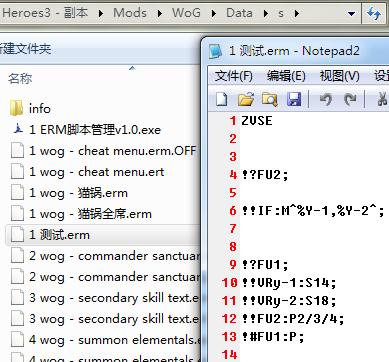Click the Notepad2 window title bar
The width and height of the screenshot is (389, 362).
296,51
